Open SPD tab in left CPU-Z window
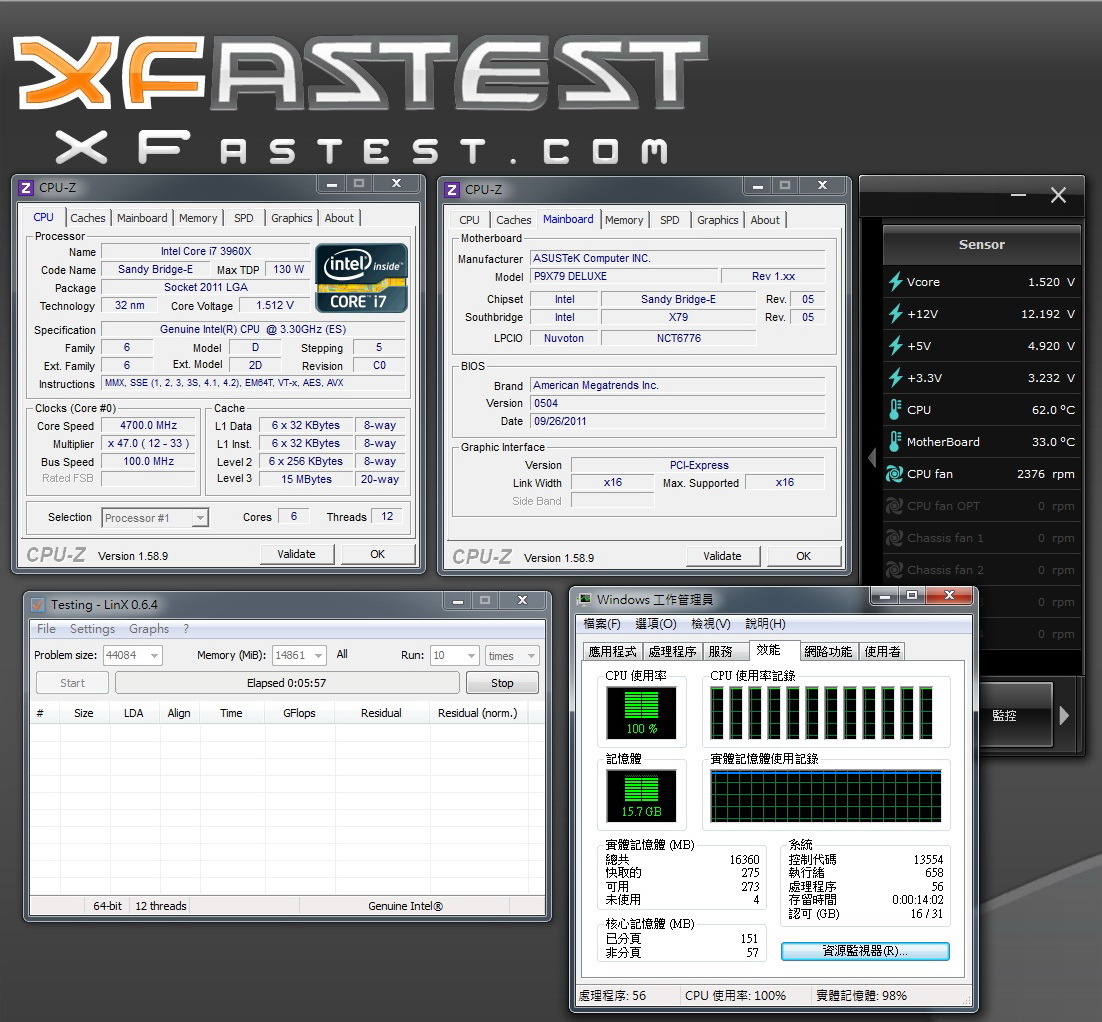1102x1022 pixels. pyautogui.click(x=244, y=218)
